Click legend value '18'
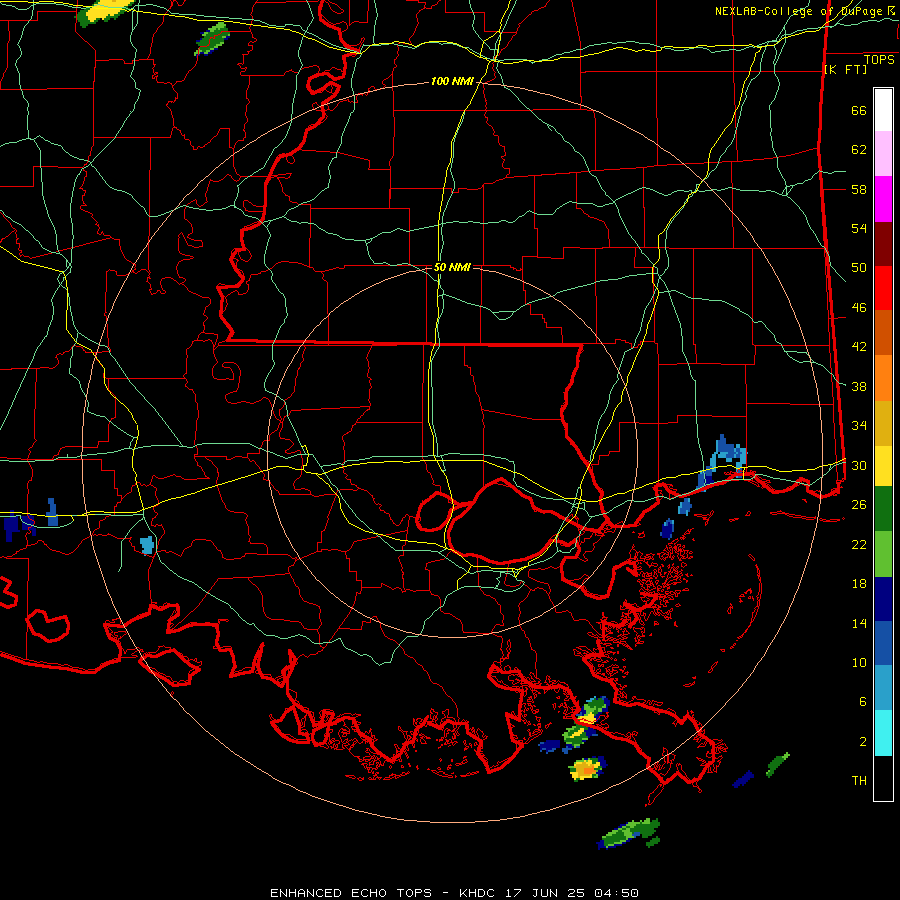This screenshot has height=900, width=900. coord(859,584)
